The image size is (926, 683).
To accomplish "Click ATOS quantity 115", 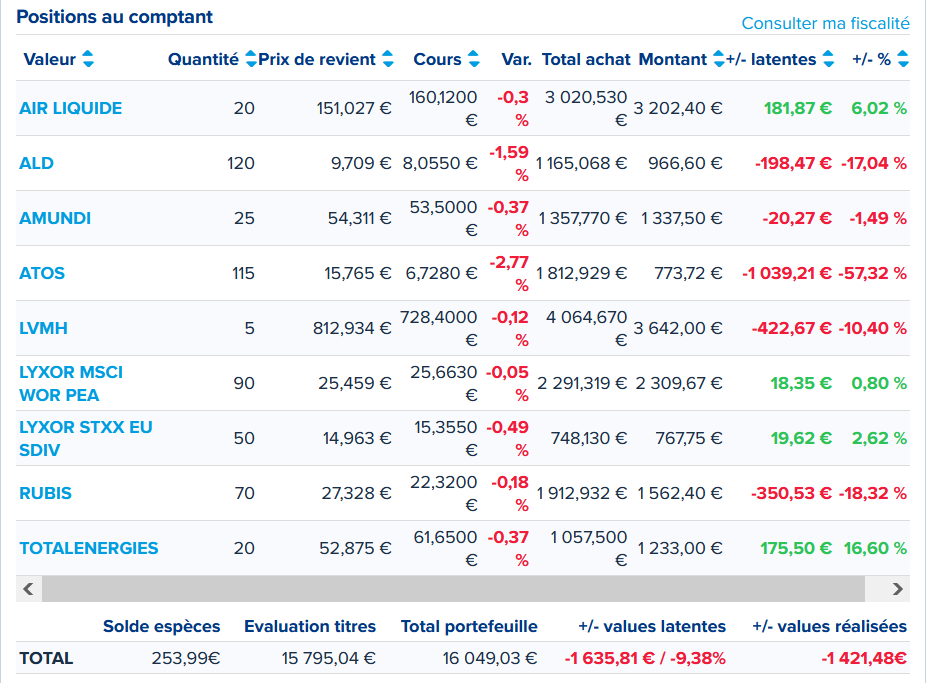I will tap(243, 273).
